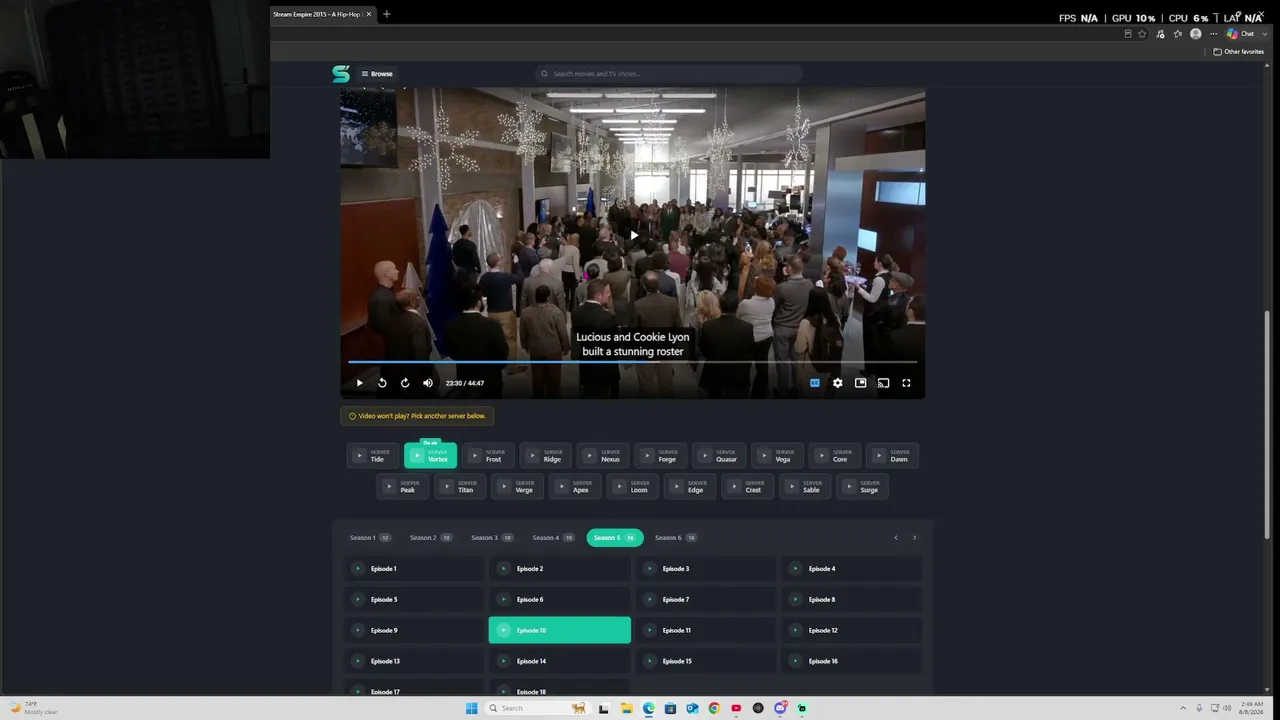This screenshot has height=720, width=1280.
Task: Launch Google Chrome from the taskbar
Action: point(714,708)
